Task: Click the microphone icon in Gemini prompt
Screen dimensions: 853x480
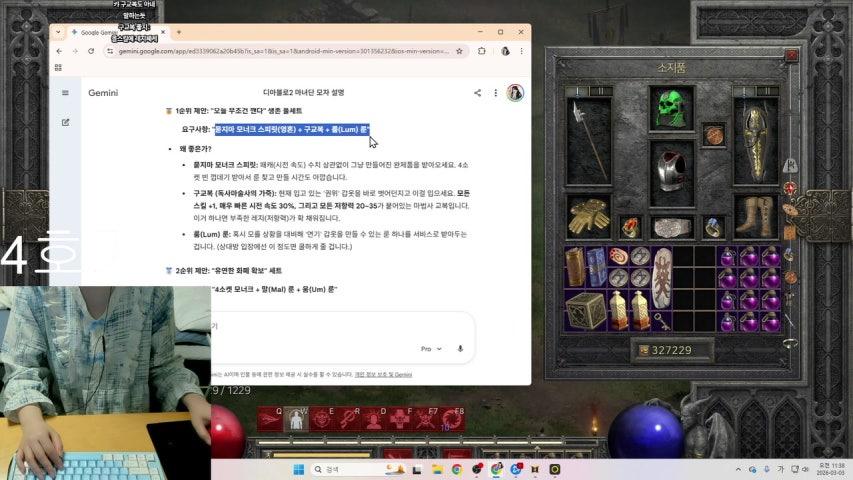Action: 460,349
